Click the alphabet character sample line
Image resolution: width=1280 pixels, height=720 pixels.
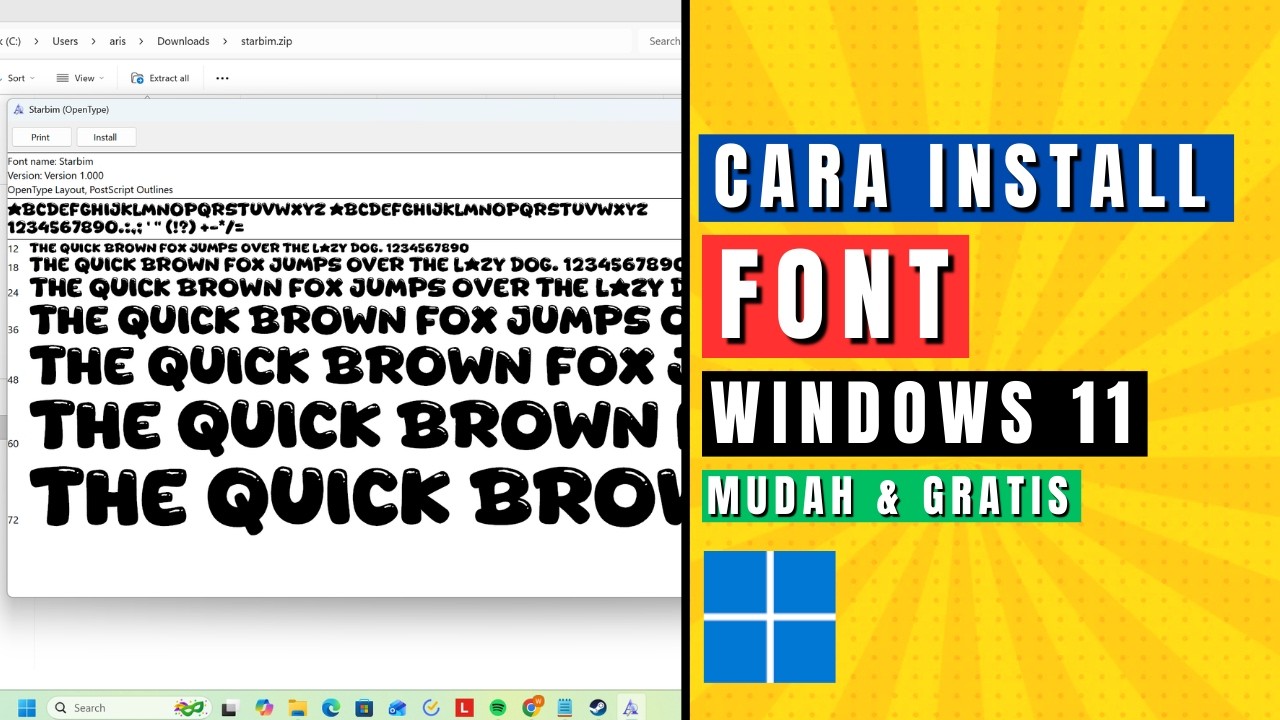328,210
